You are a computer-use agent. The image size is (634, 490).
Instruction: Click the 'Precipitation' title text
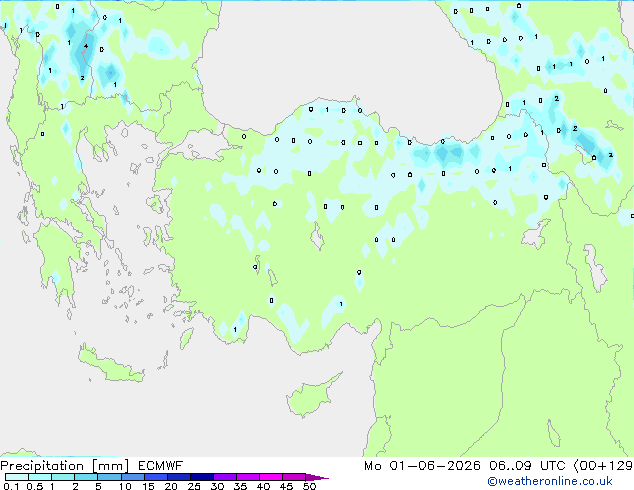click(x=42, y=466)
